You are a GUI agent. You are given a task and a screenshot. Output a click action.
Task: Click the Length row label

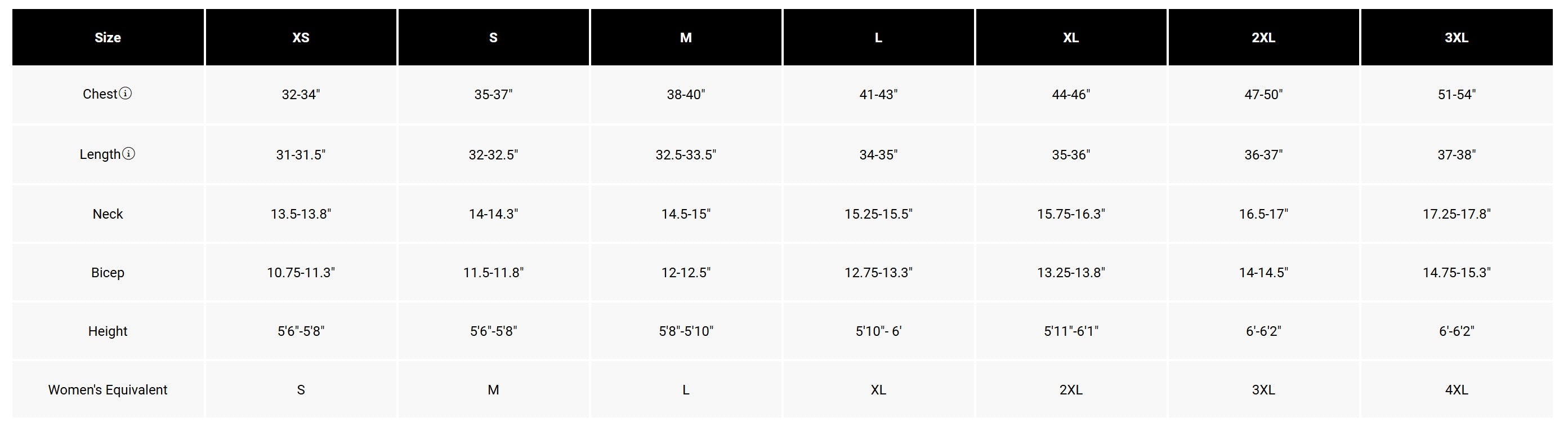click(100, 154)
